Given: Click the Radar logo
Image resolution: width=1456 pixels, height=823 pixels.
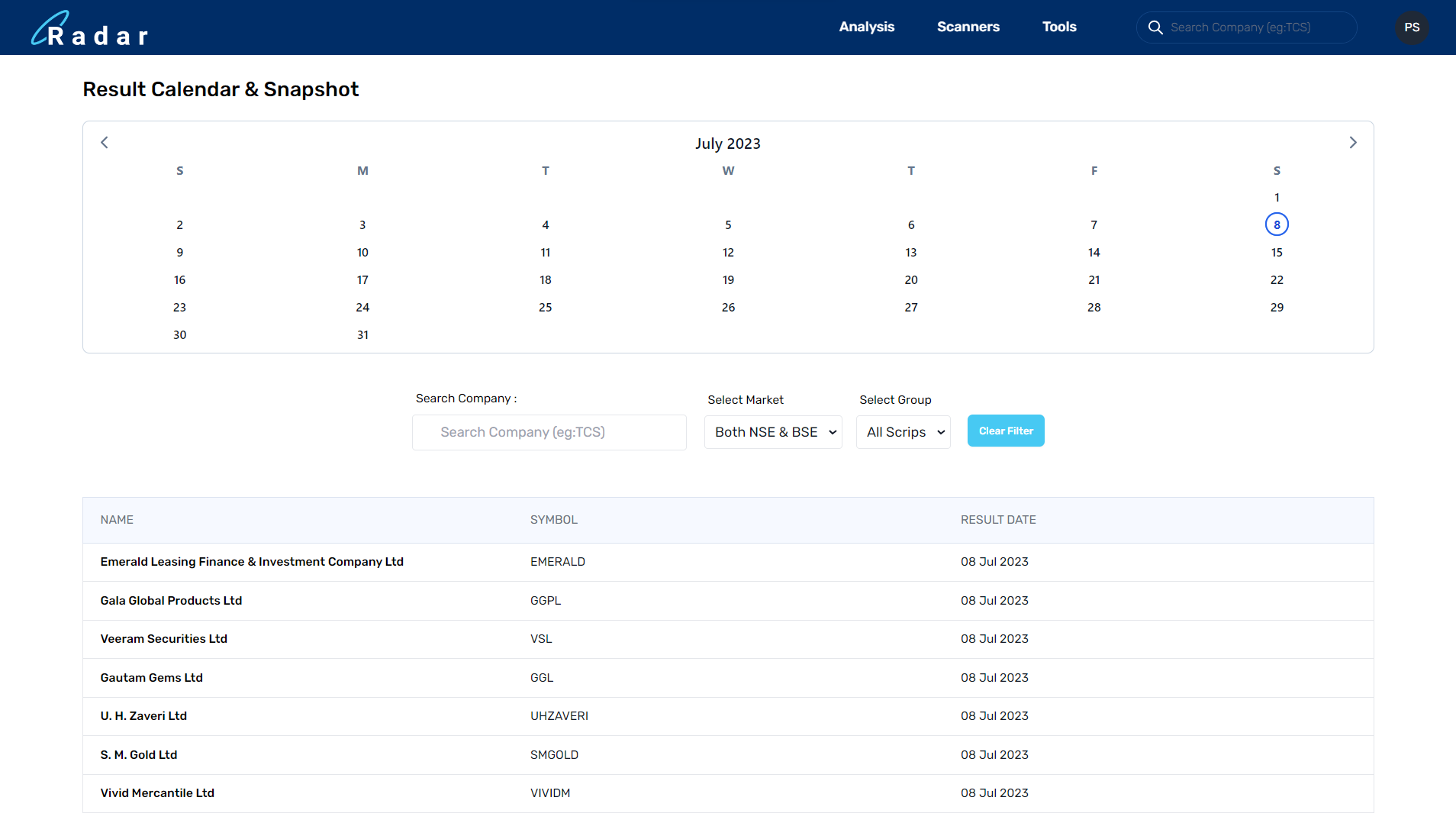Looking at the screenshot, I should tap(89, 29).
